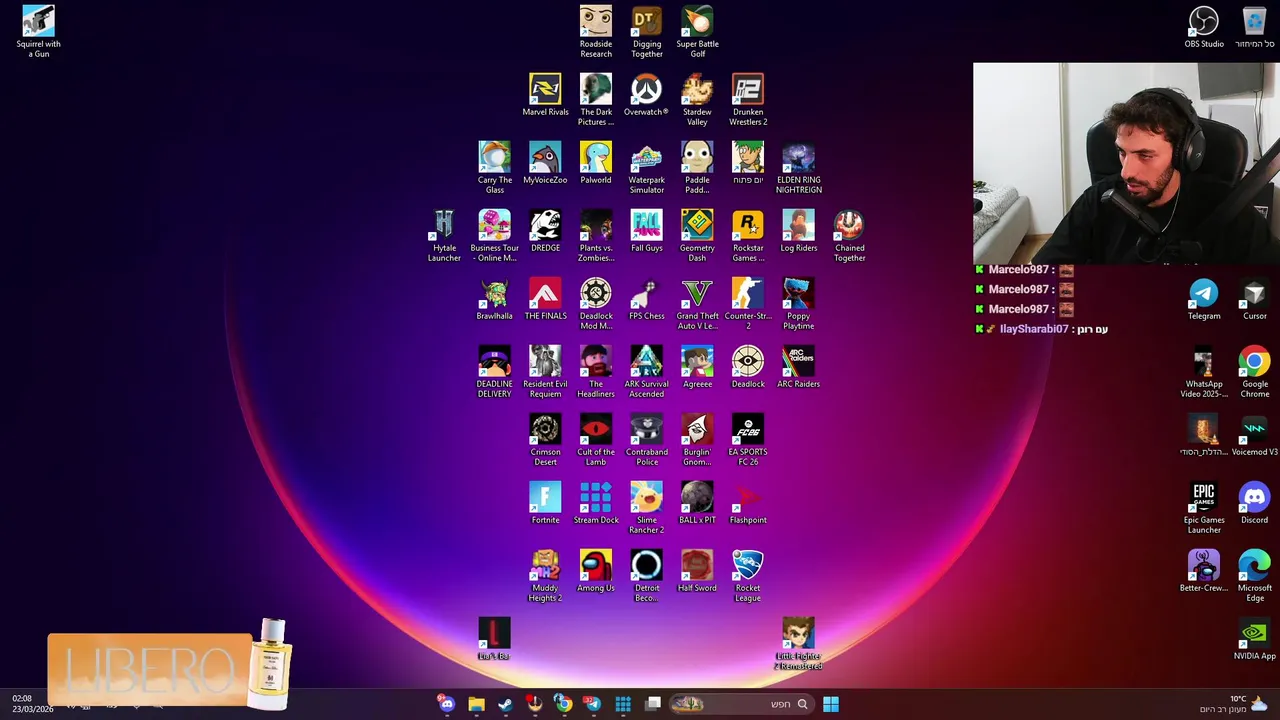This screenshot has height=720, width=1280.
Task: Launch ARC Raiders from the desktop
Action: coord(799,366)
